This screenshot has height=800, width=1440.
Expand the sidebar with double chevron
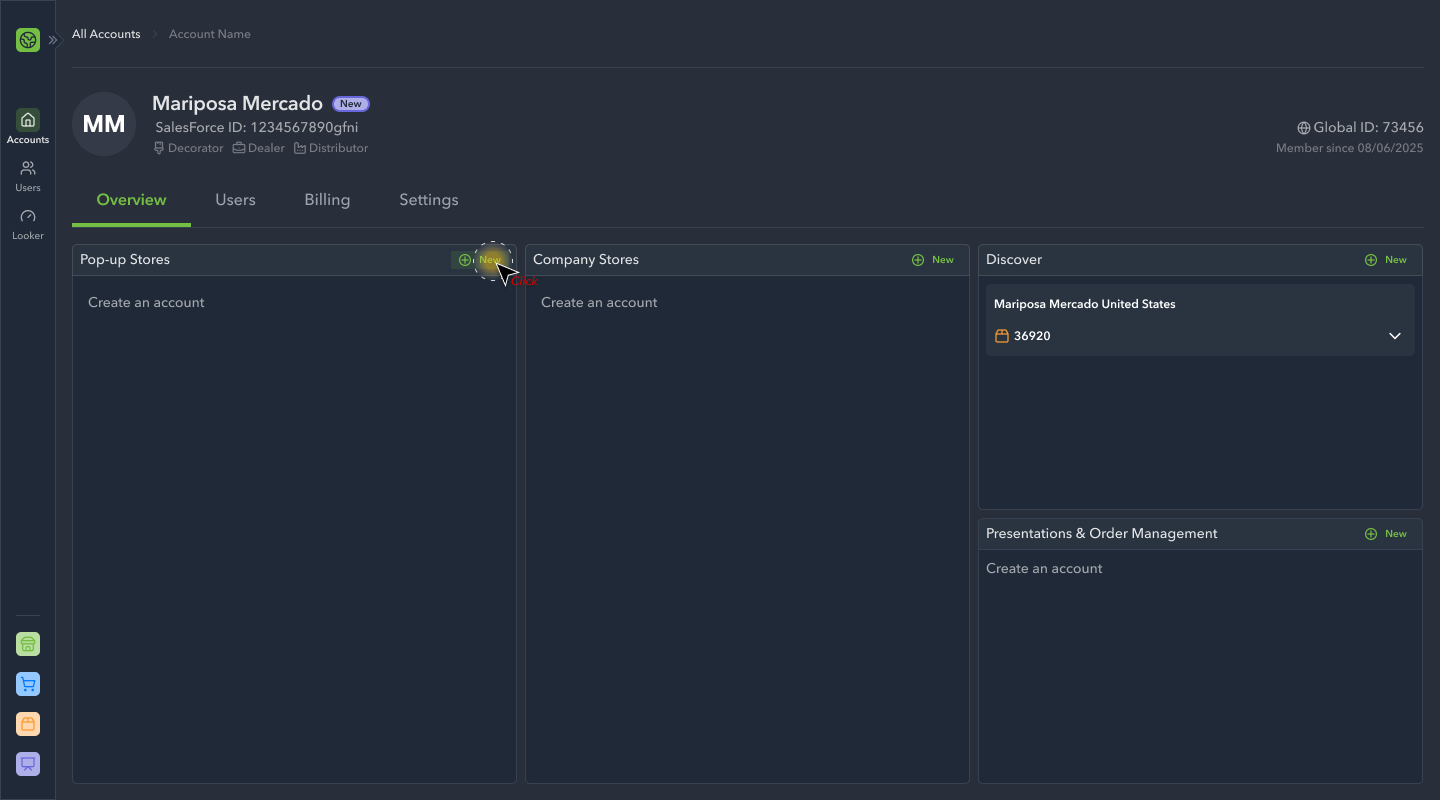[x=53, y=40]
